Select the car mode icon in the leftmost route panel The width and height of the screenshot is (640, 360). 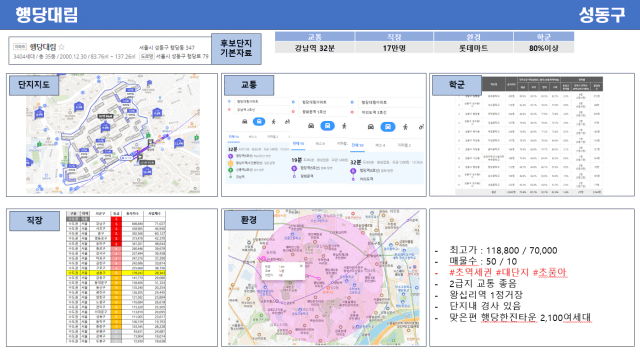(245, 122)
